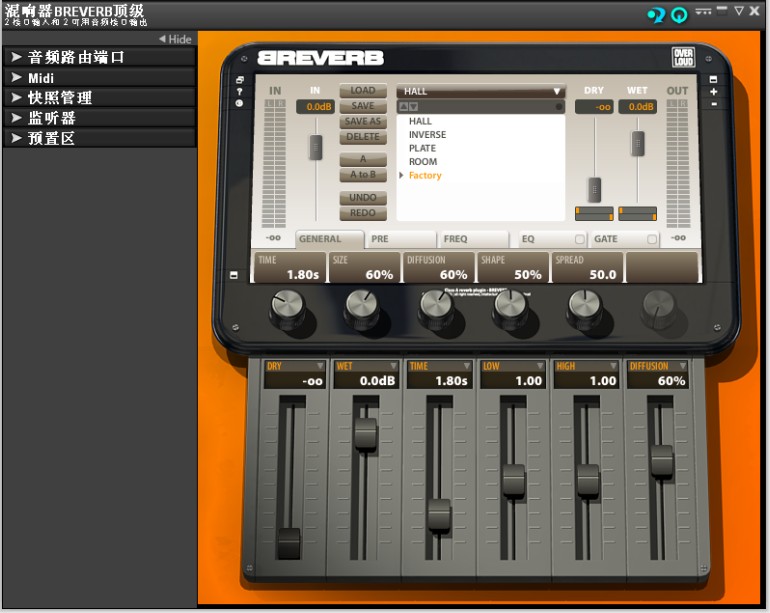Click the bottom HIGH fader cap

tap(588, 479)
